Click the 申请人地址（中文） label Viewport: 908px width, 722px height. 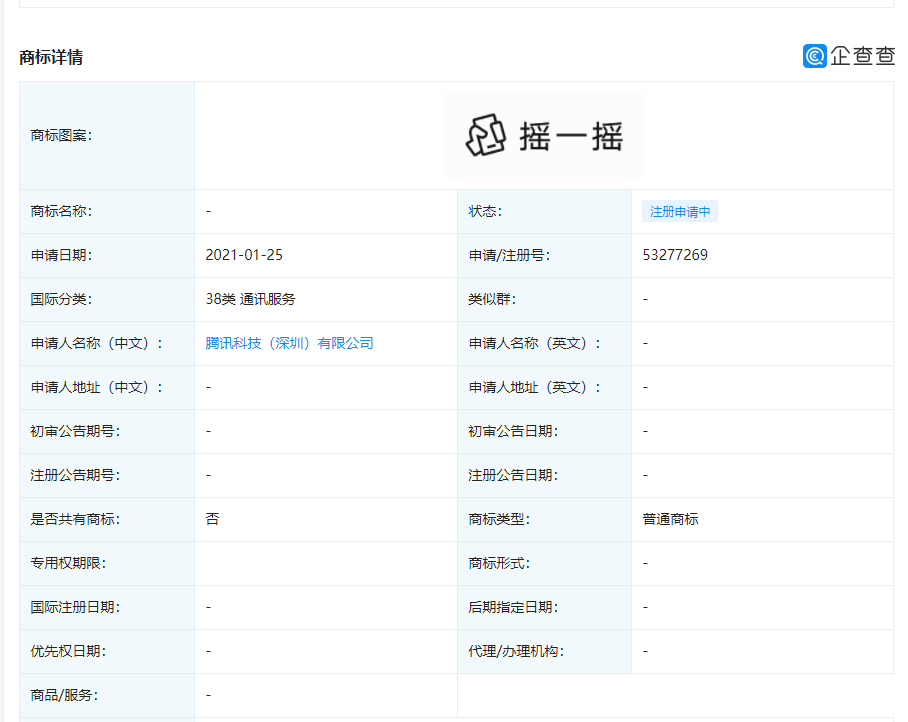point(96,387)
